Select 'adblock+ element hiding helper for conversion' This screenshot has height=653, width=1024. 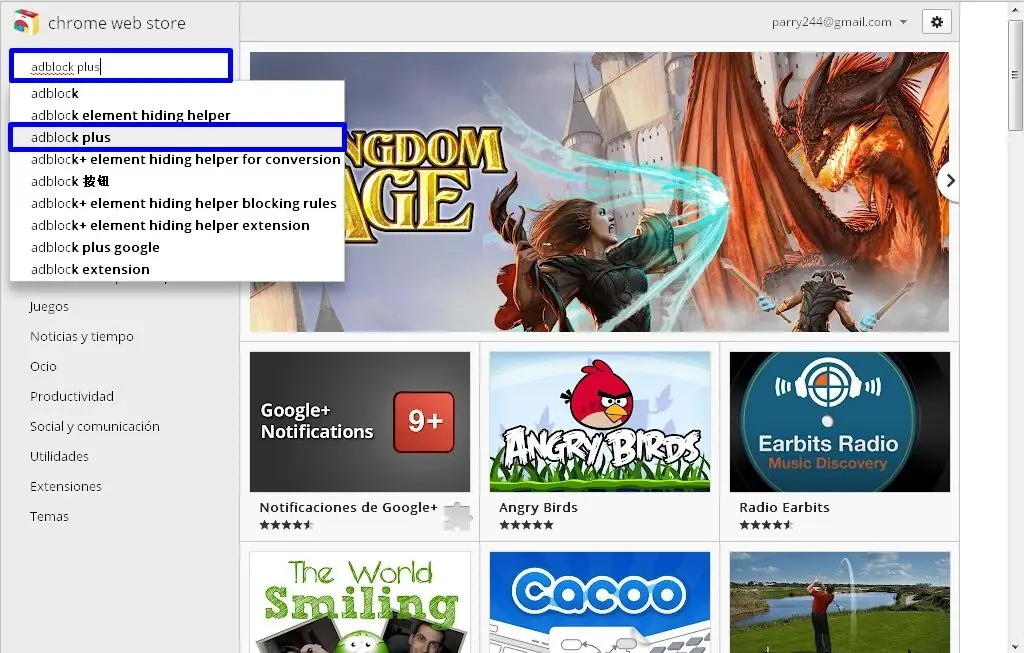tap(177, 159)
